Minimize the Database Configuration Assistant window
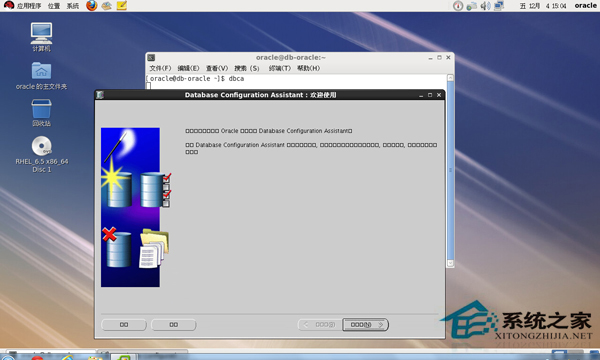This screenshot has height=360, width=600. pos(421,95)
